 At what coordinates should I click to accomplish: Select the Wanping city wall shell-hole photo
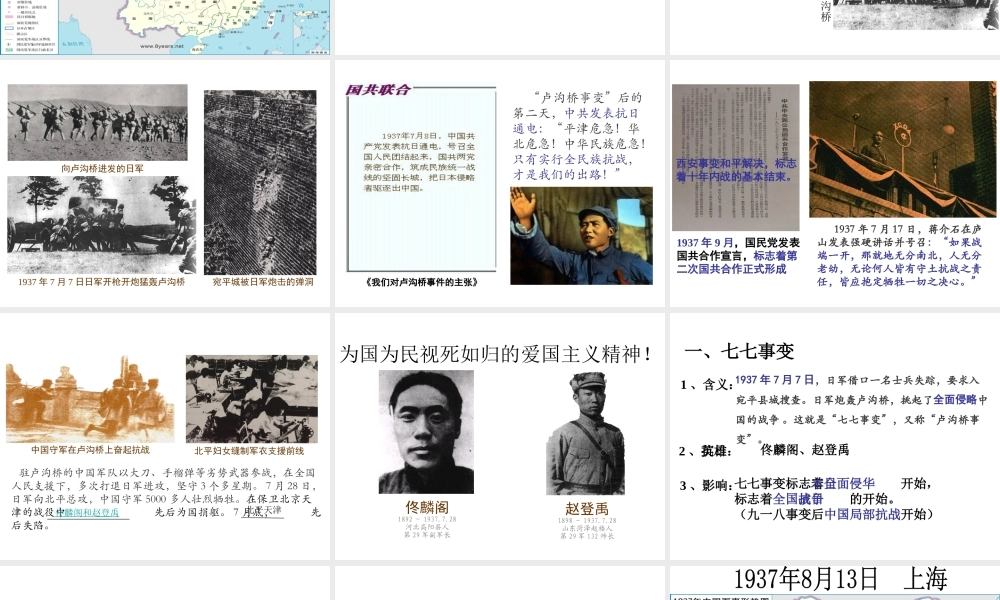260,182
